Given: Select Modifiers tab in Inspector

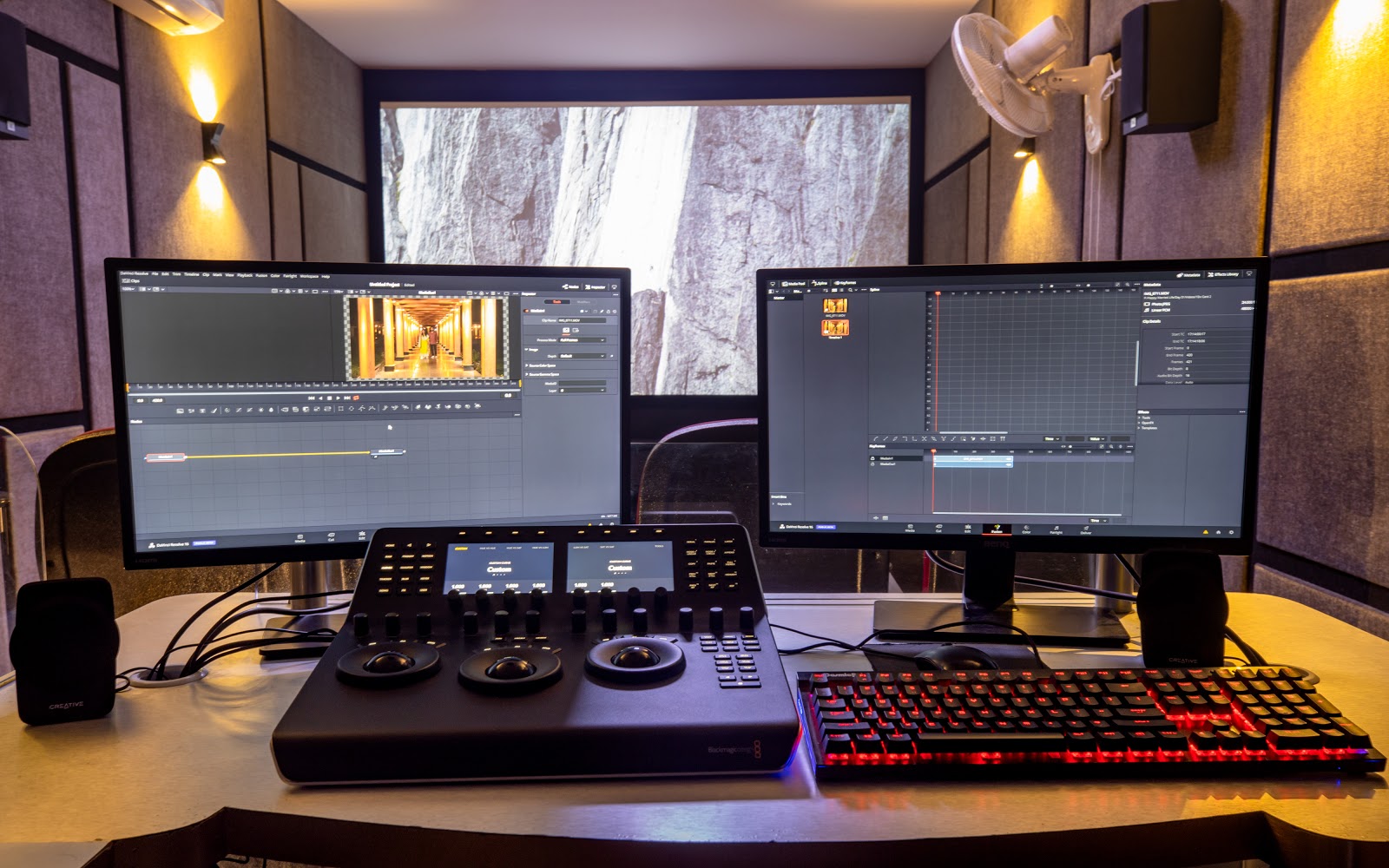Looking at the screenshot, I should tap(584, 302).
